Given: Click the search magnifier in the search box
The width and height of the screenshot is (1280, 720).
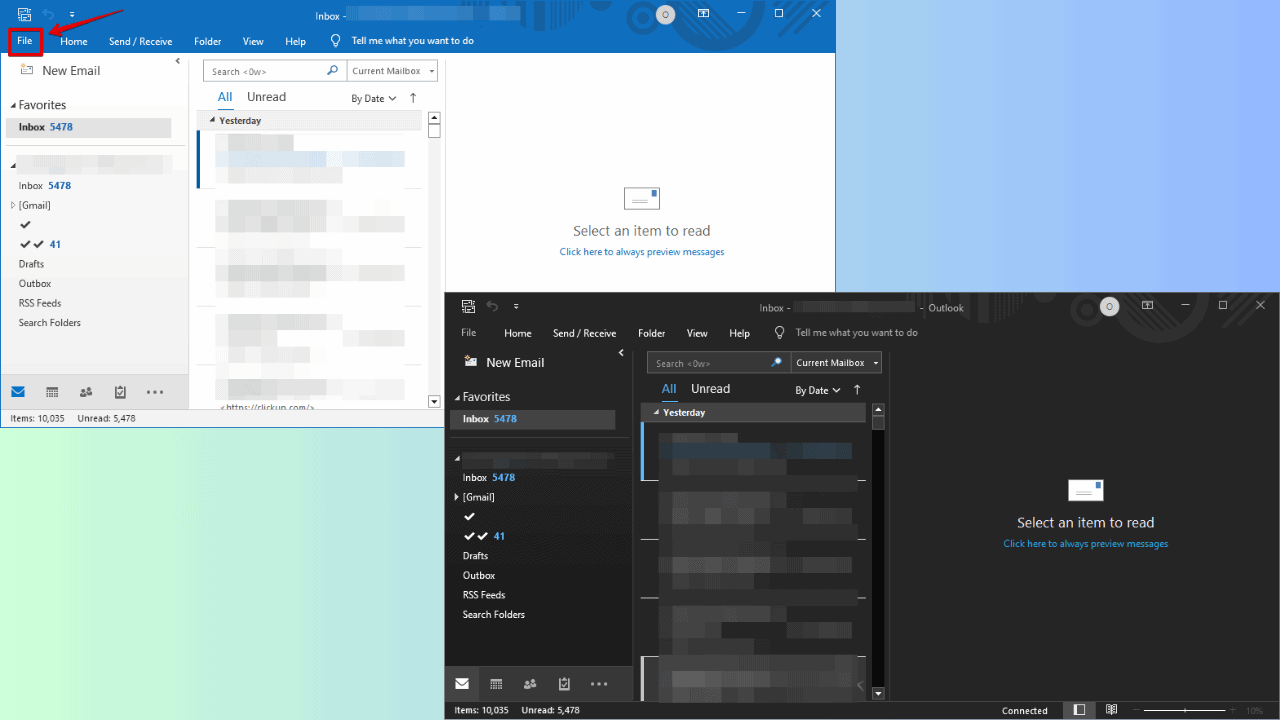Looking at the screenshot, I should [x=332, y=70].
